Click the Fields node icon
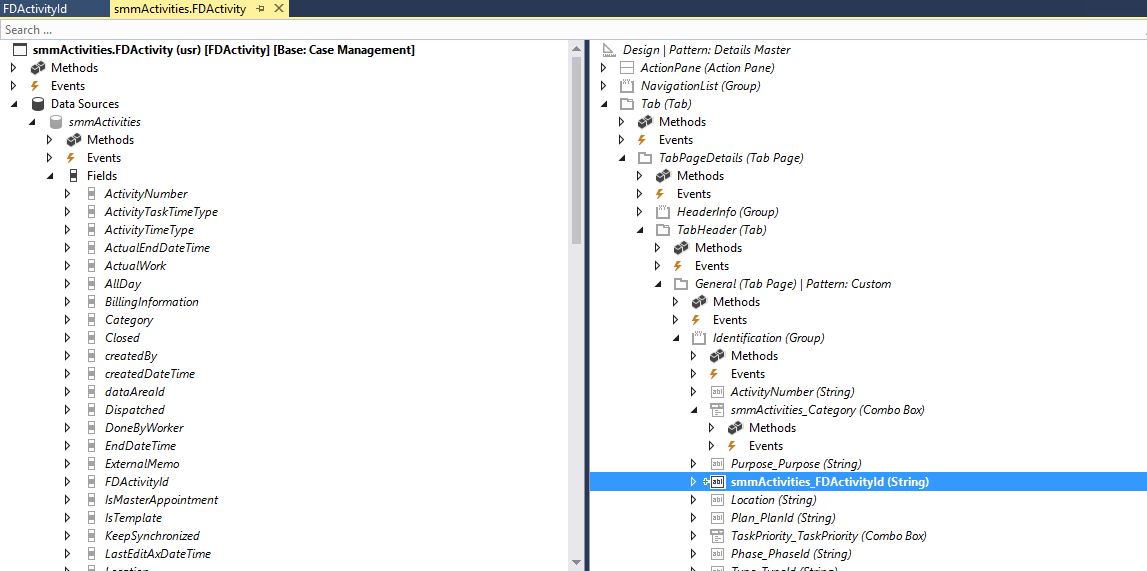 [73, 176]
